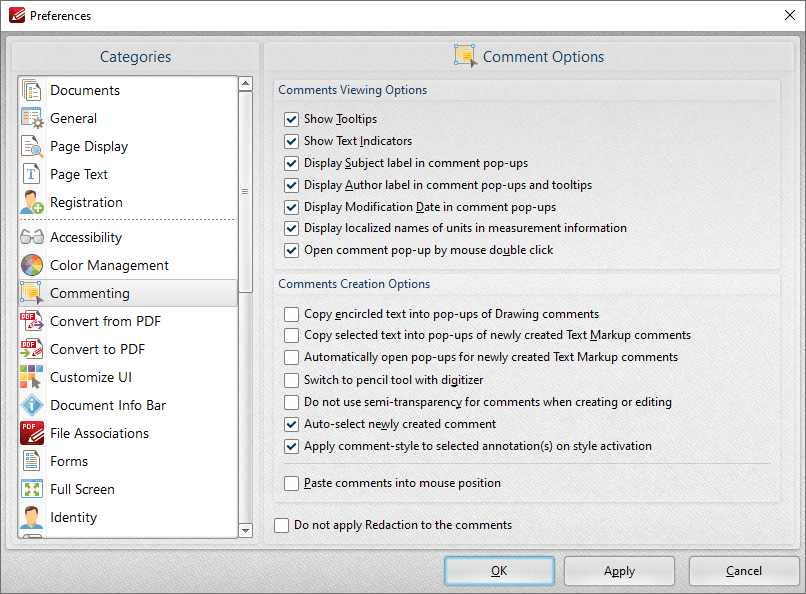Viewport: 806px width, 594px height.
Task: Click the Customize UI icon
Action: (x=31, y=377)
